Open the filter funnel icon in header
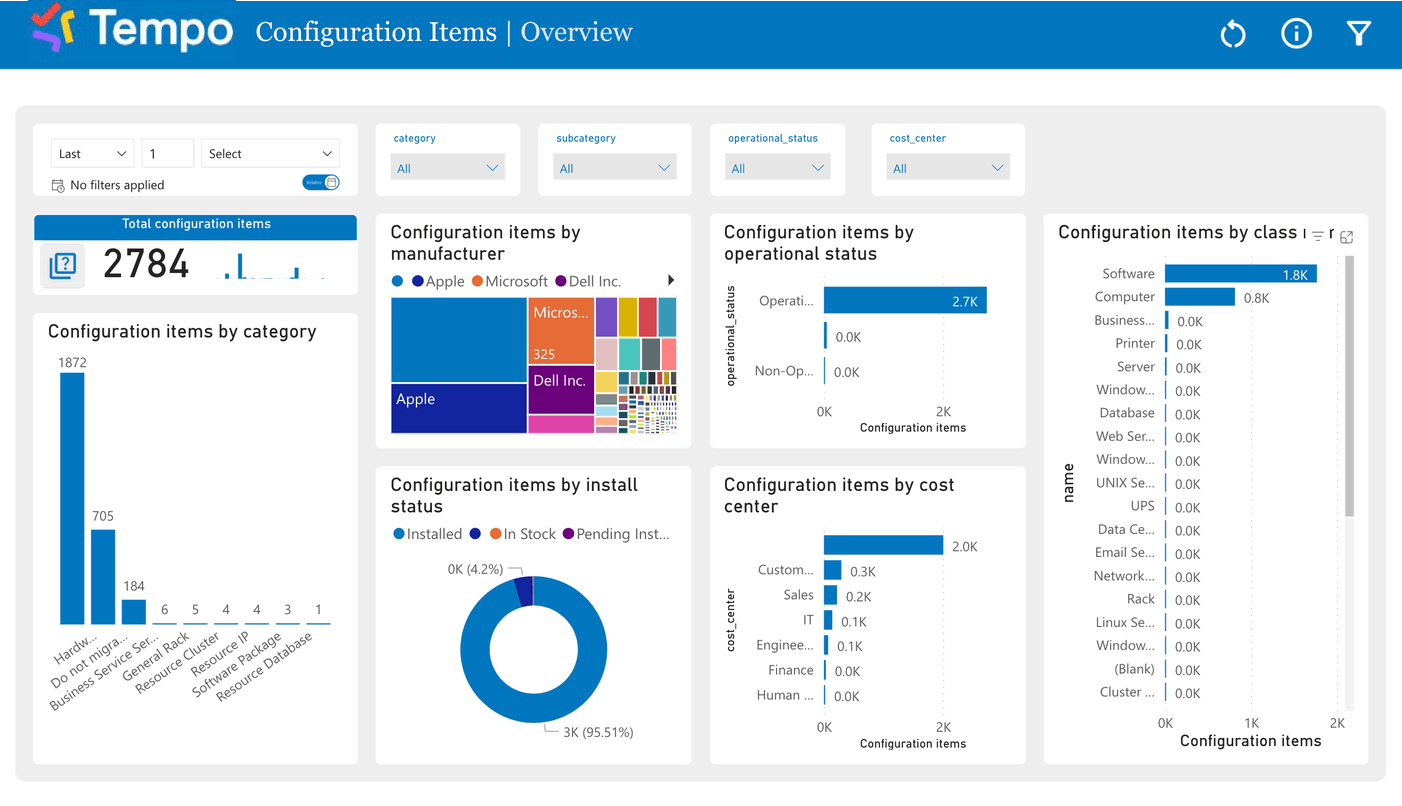This screenshot has width=1402, height=806. point(1358,34)
